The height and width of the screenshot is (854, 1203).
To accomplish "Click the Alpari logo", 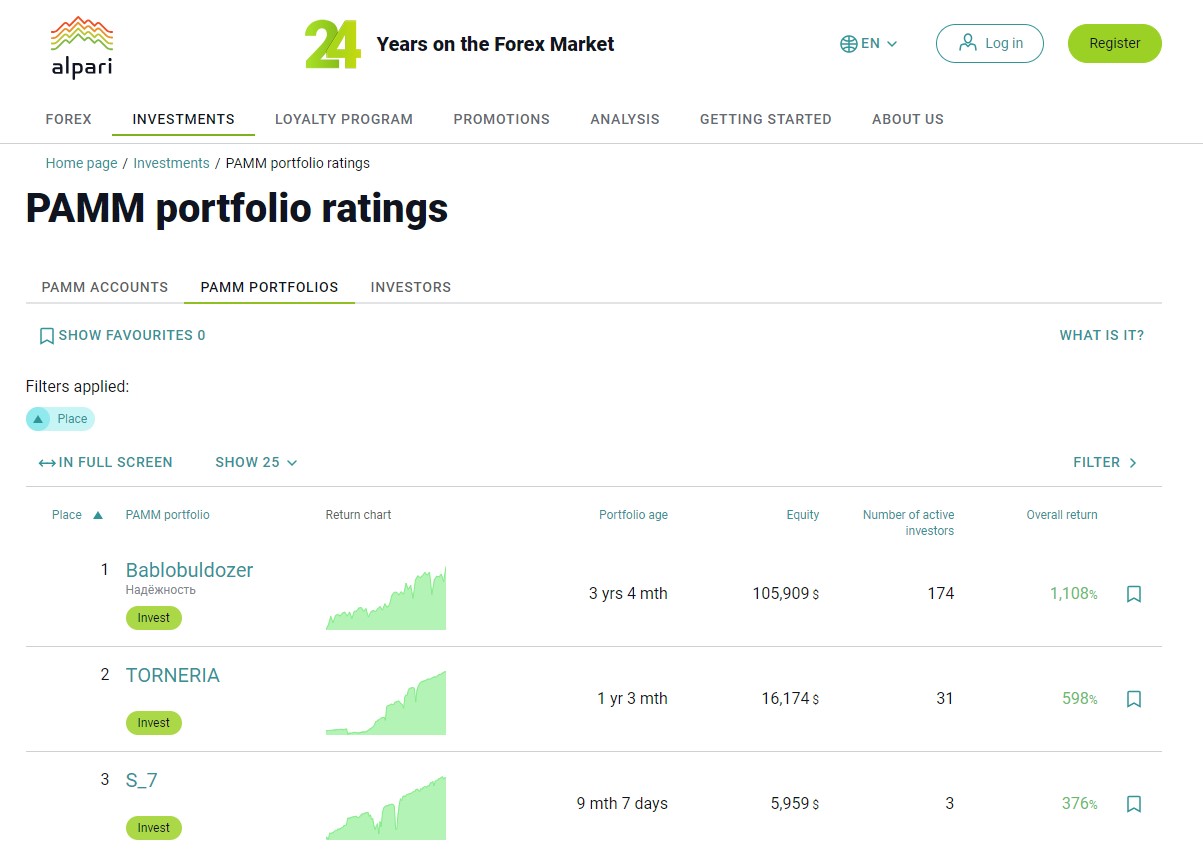I will [81, 45].
